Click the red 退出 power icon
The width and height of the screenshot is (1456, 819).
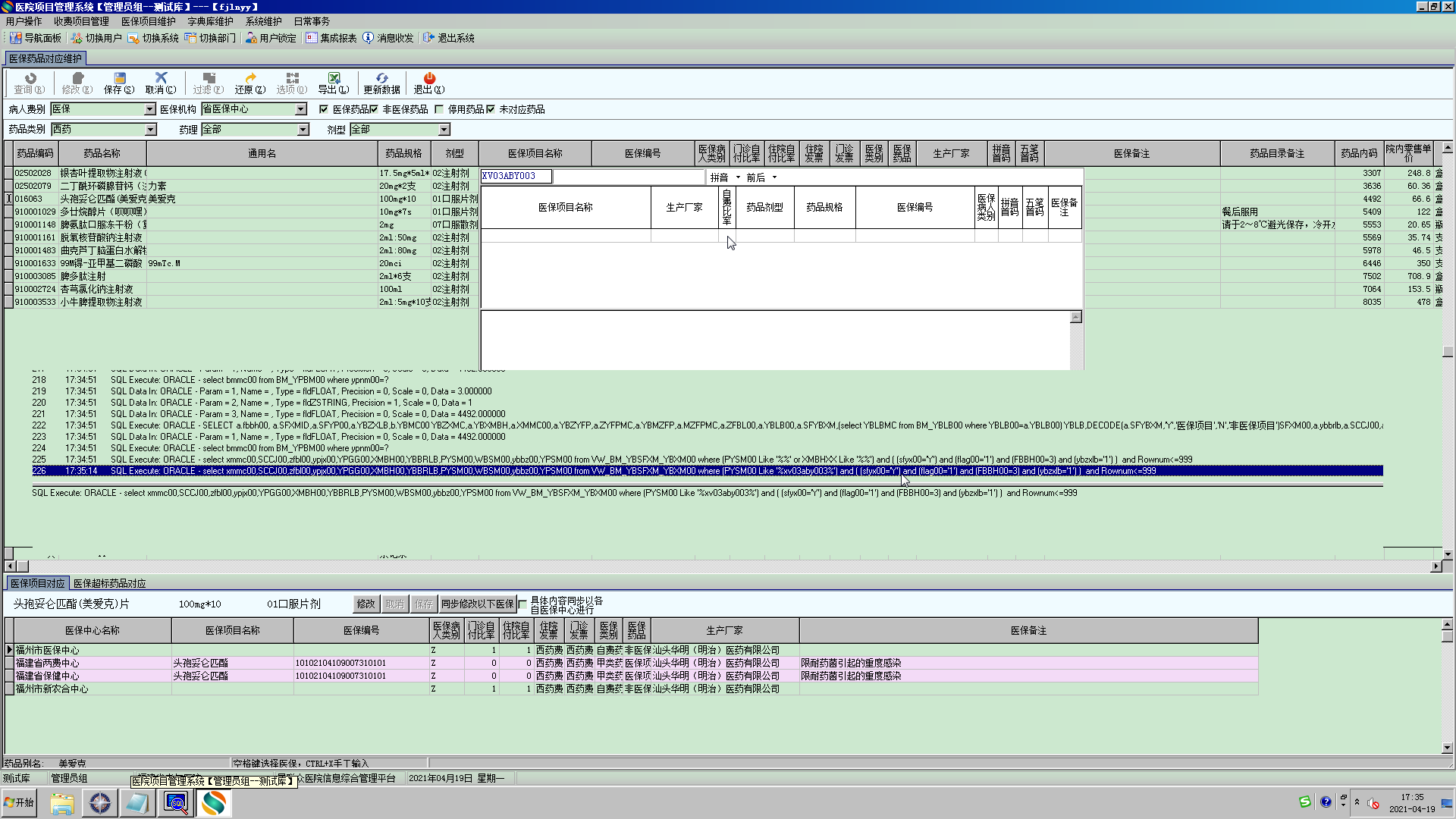click(429, 79)
